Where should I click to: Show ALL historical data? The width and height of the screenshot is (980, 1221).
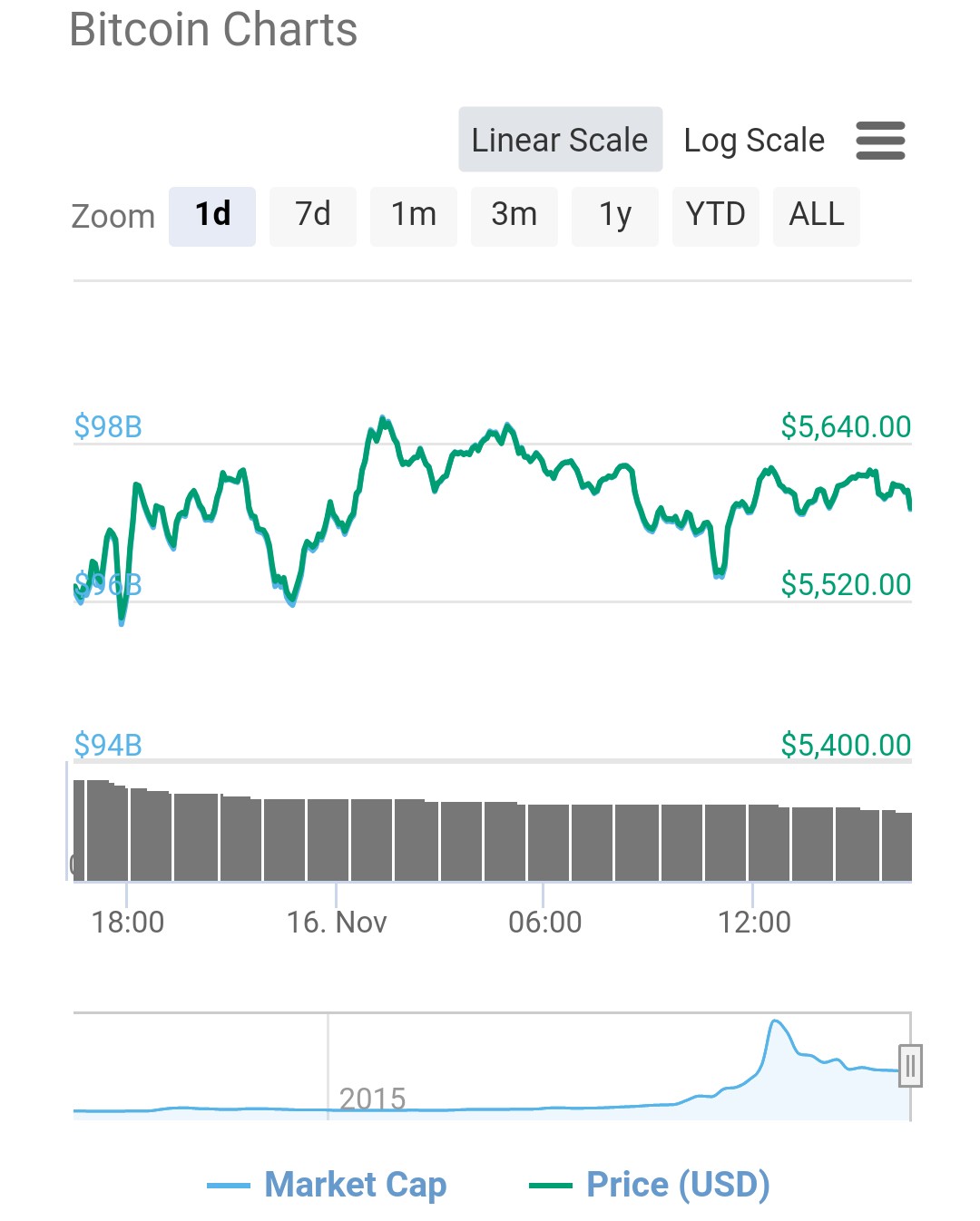pyautogui.click(x=816, y=215)
